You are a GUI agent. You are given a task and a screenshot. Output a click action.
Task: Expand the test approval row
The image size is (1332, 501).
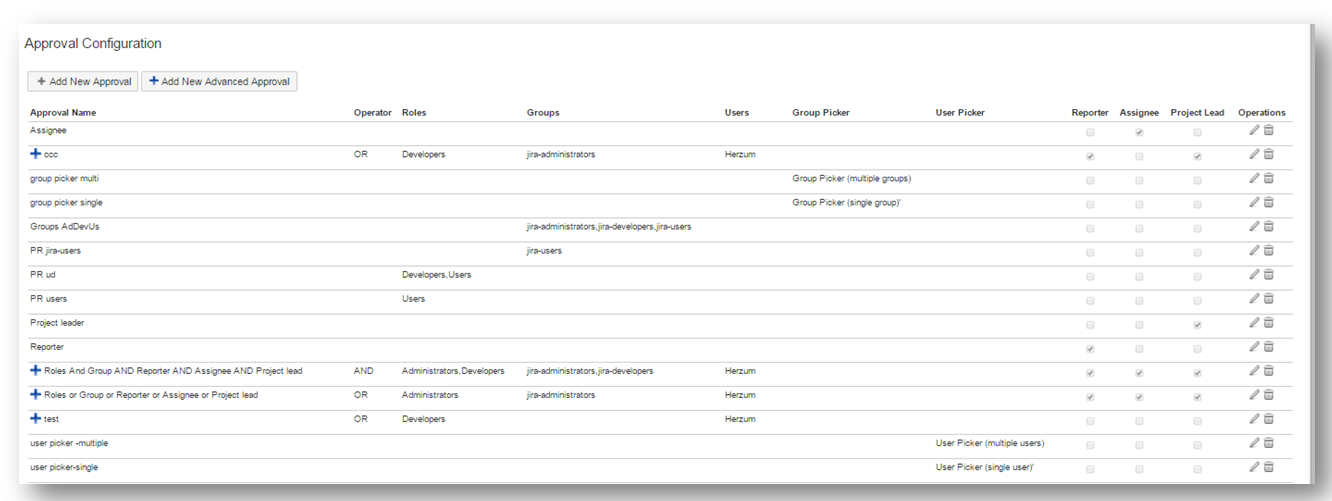pos(36,418)
